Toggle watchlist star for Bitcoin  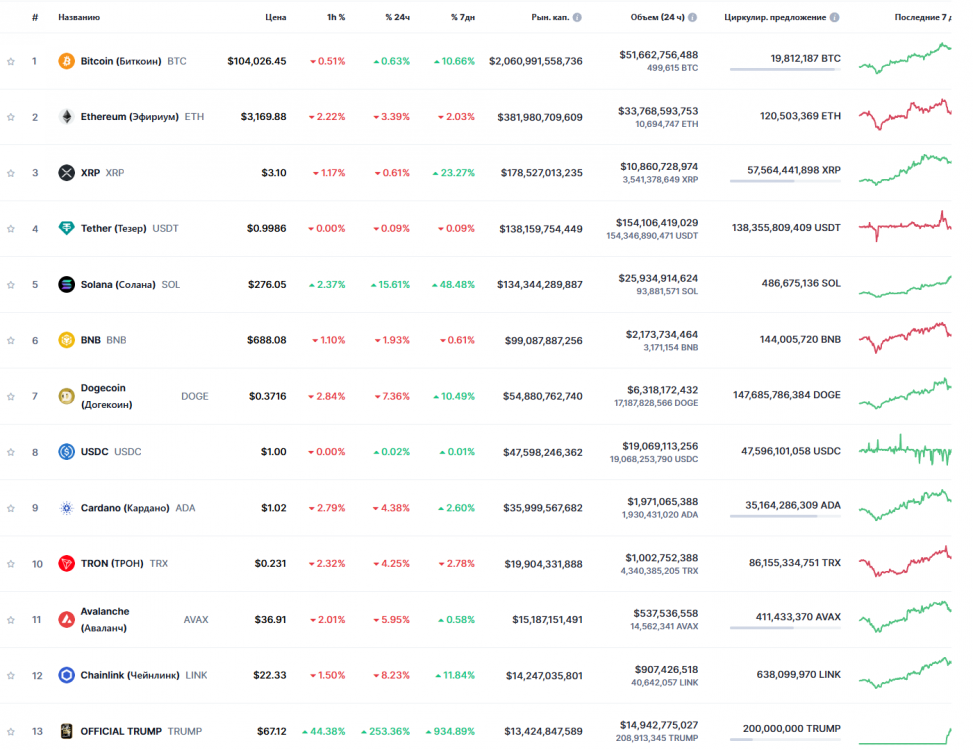[x=11, y=61]
